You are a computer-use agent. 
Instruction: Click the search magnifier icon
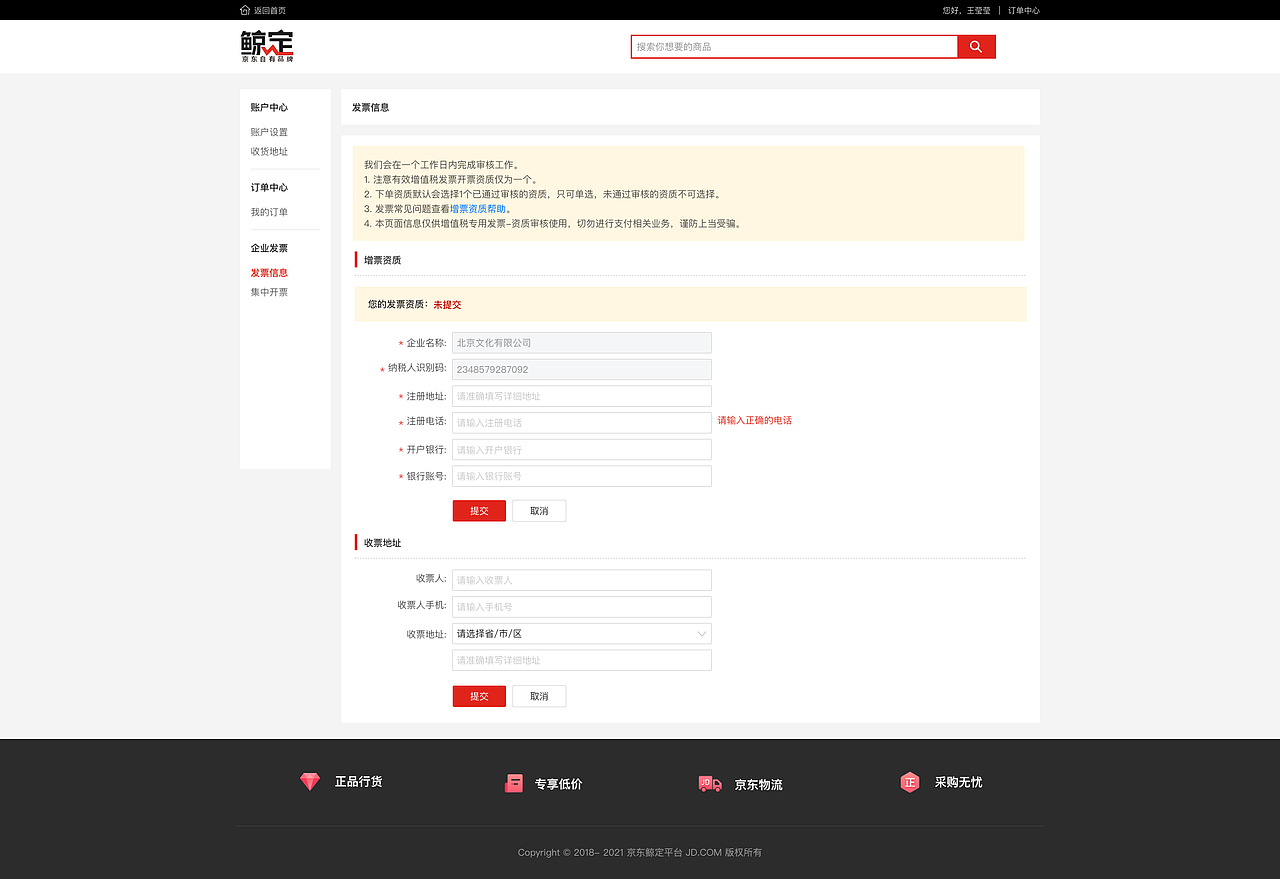(975, 46)
